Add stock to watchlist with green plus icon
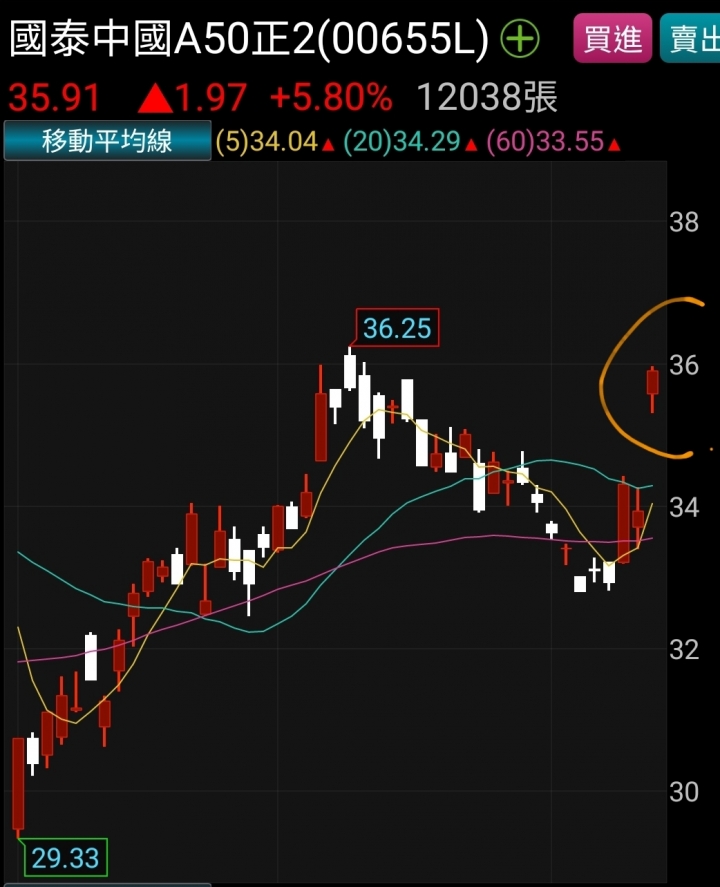Image resolution: width=720 pixels, height=887 pixels. (520, 38)
